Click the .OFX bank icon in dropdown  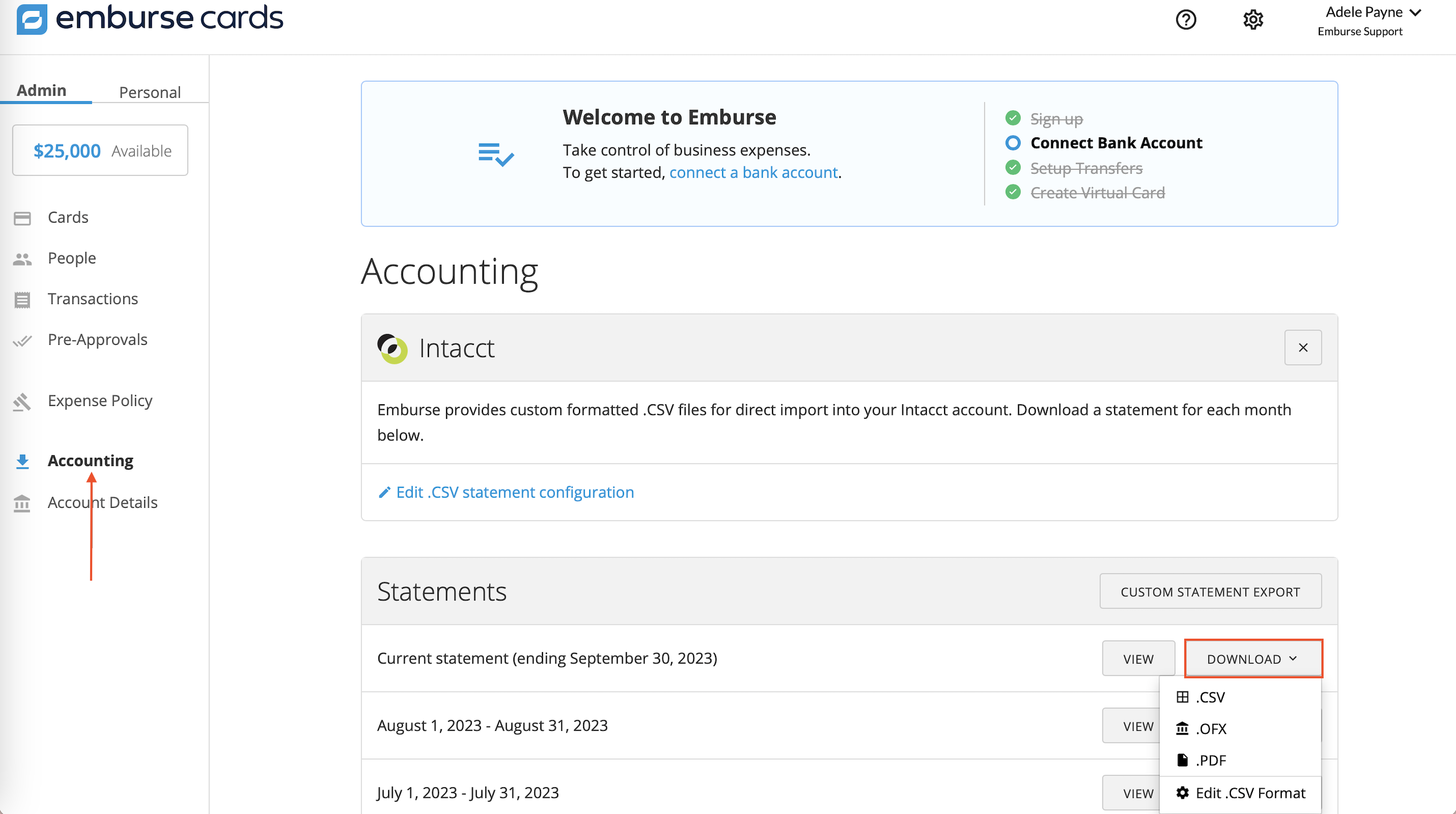tap(1182, 729)
